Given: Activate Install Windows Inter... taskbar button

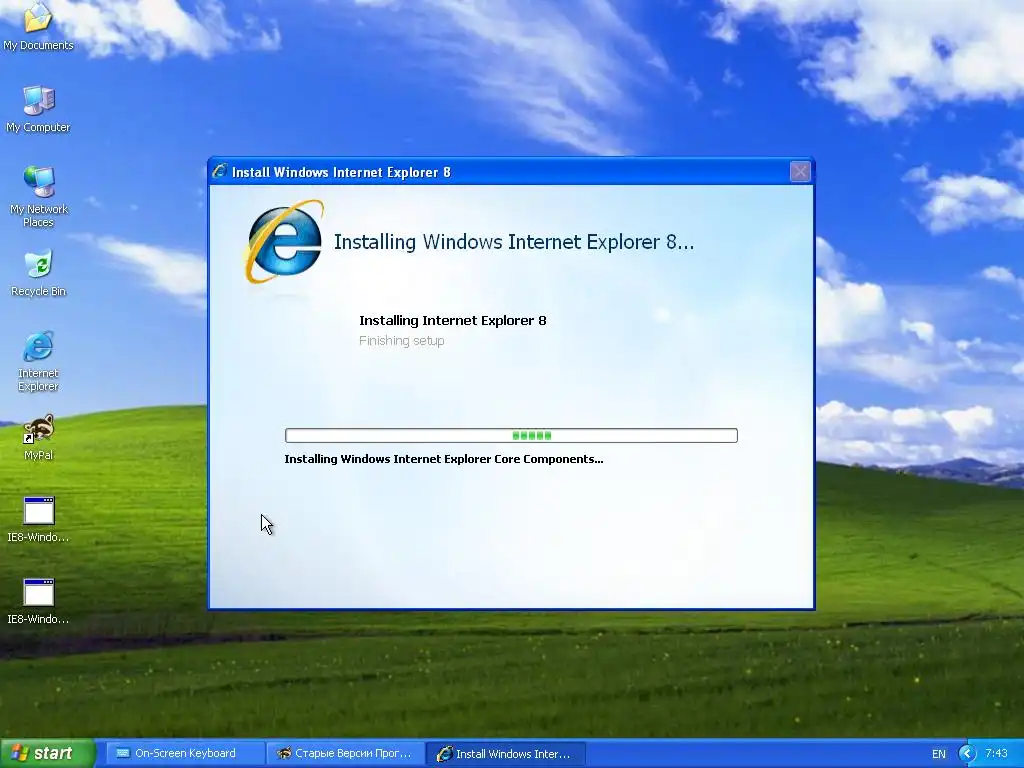Looking at the screenshot, I should click(504, 754).
